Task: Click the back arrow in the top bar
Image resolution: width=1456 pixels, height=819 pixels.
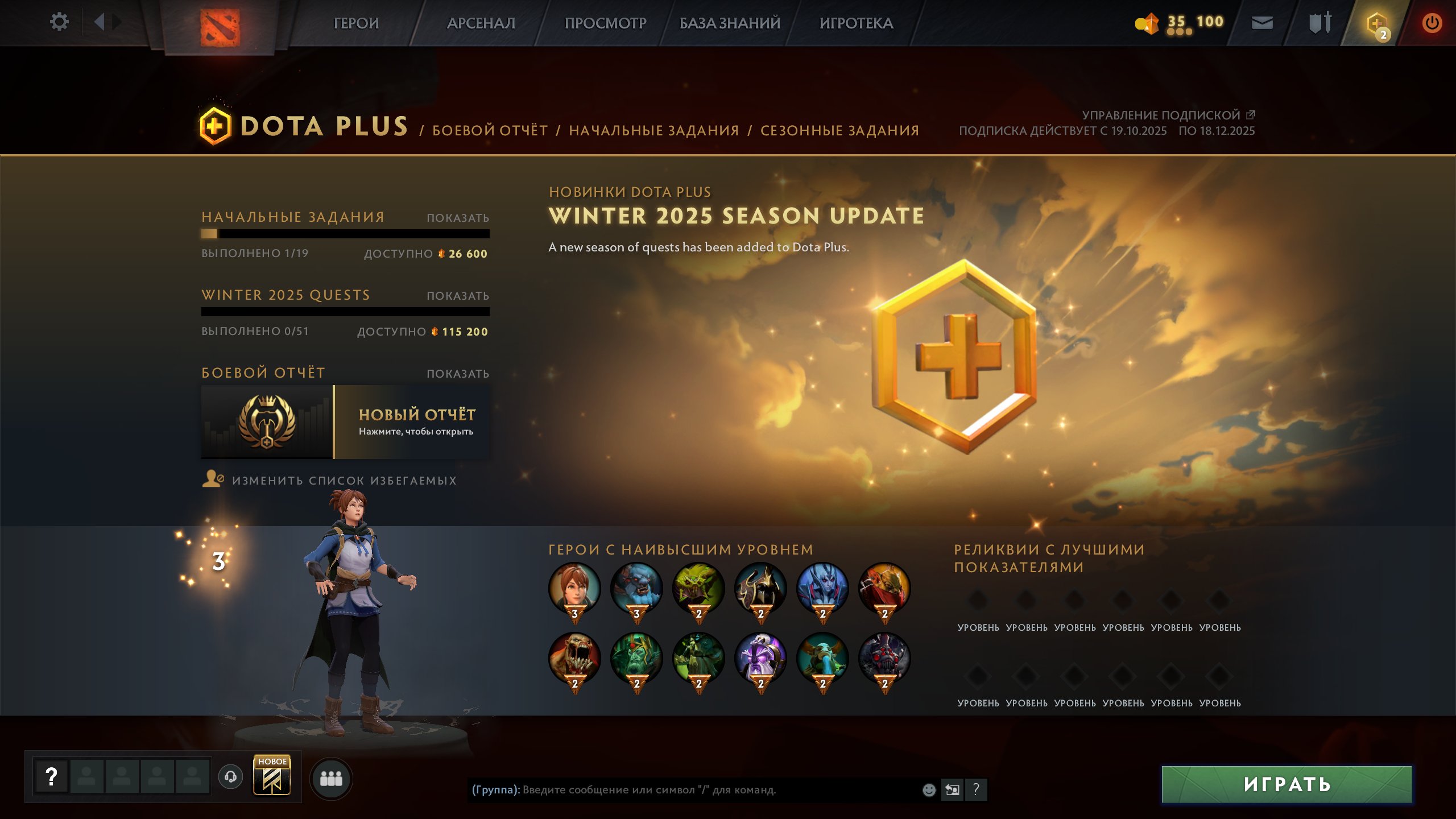Action: tap(100, 22)
